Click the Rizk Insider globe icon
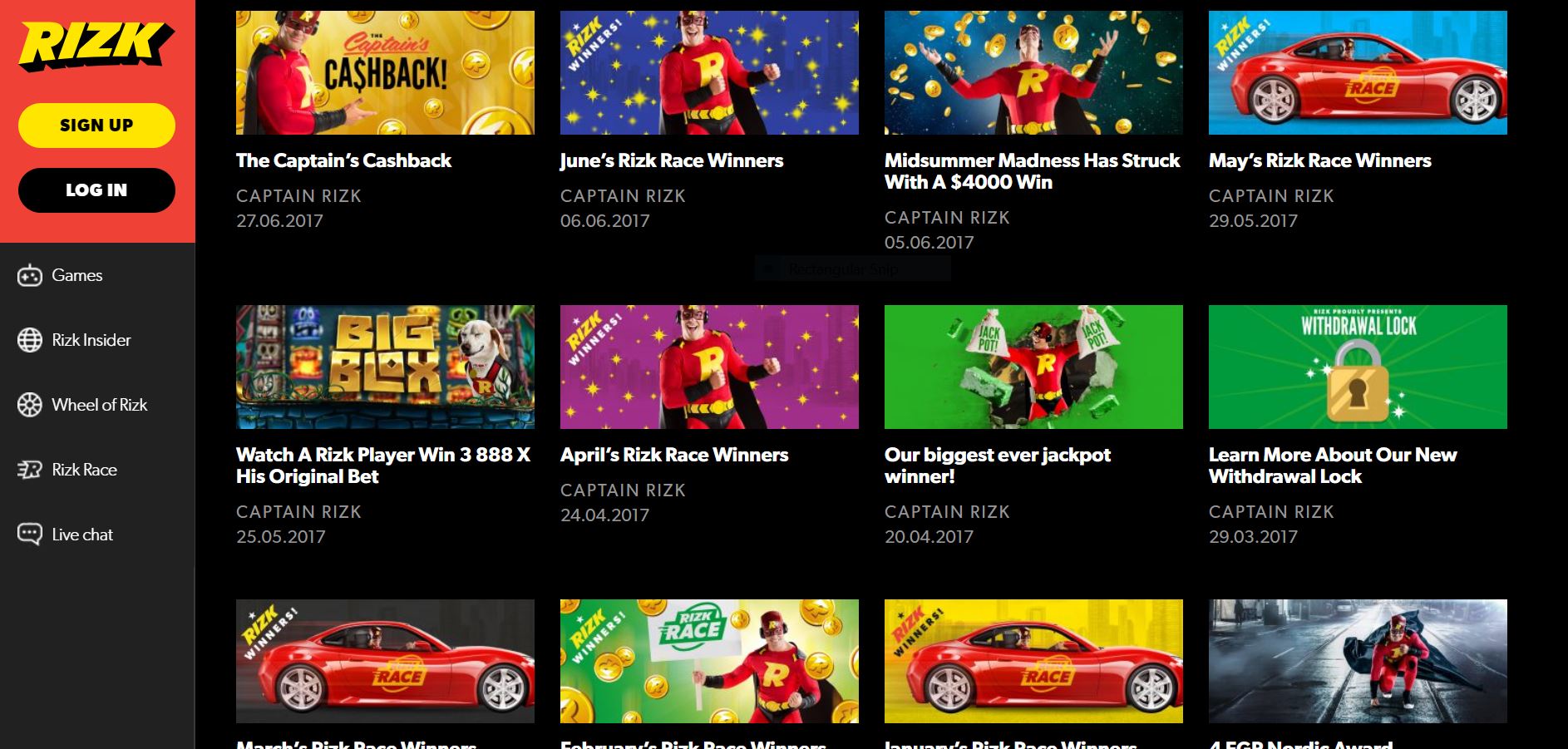The height and width of the screenshot is (749, 1568). pyautogui.click(x=30, y=340)
